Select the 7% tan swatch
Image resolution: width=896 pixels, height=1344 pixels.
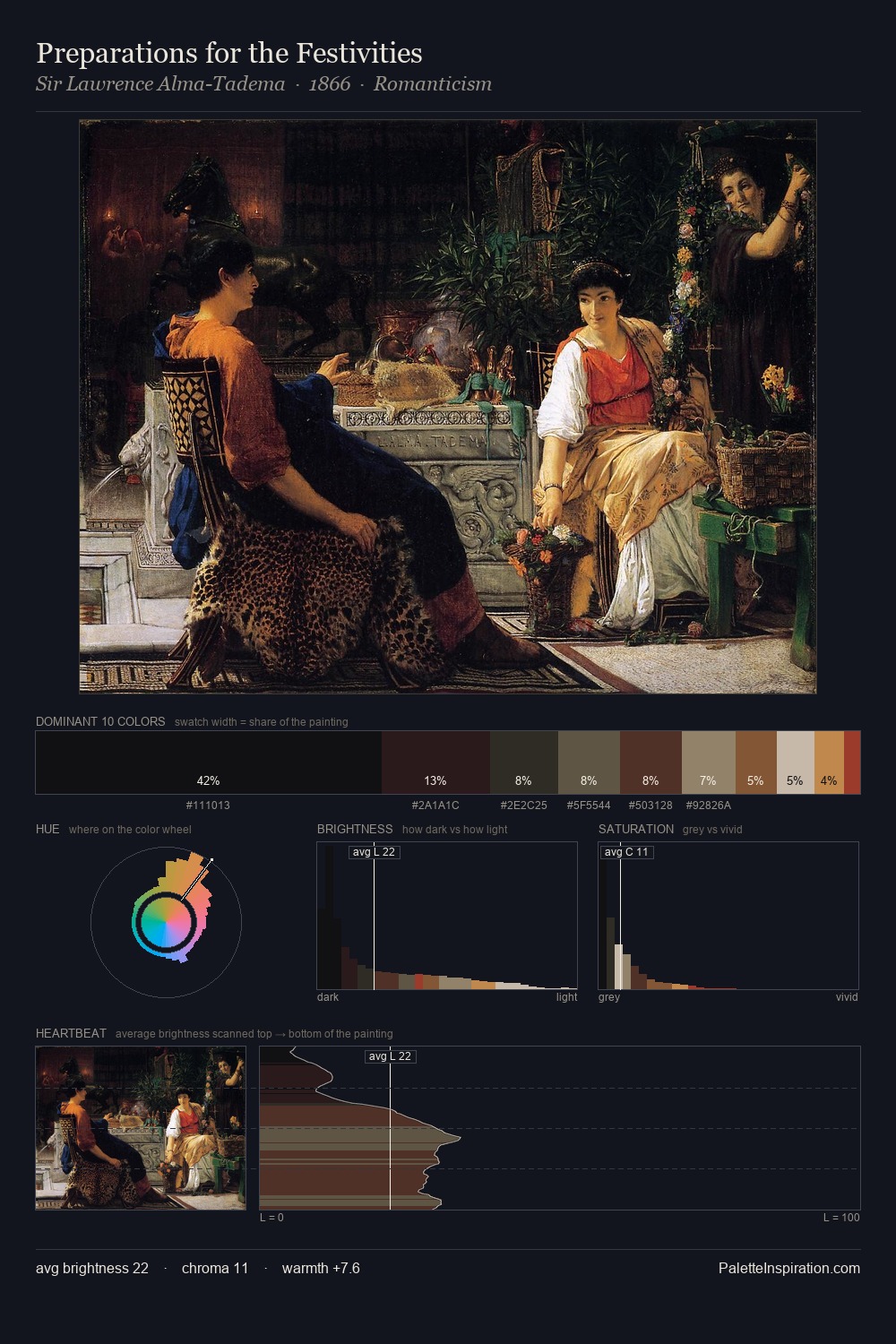709,762
